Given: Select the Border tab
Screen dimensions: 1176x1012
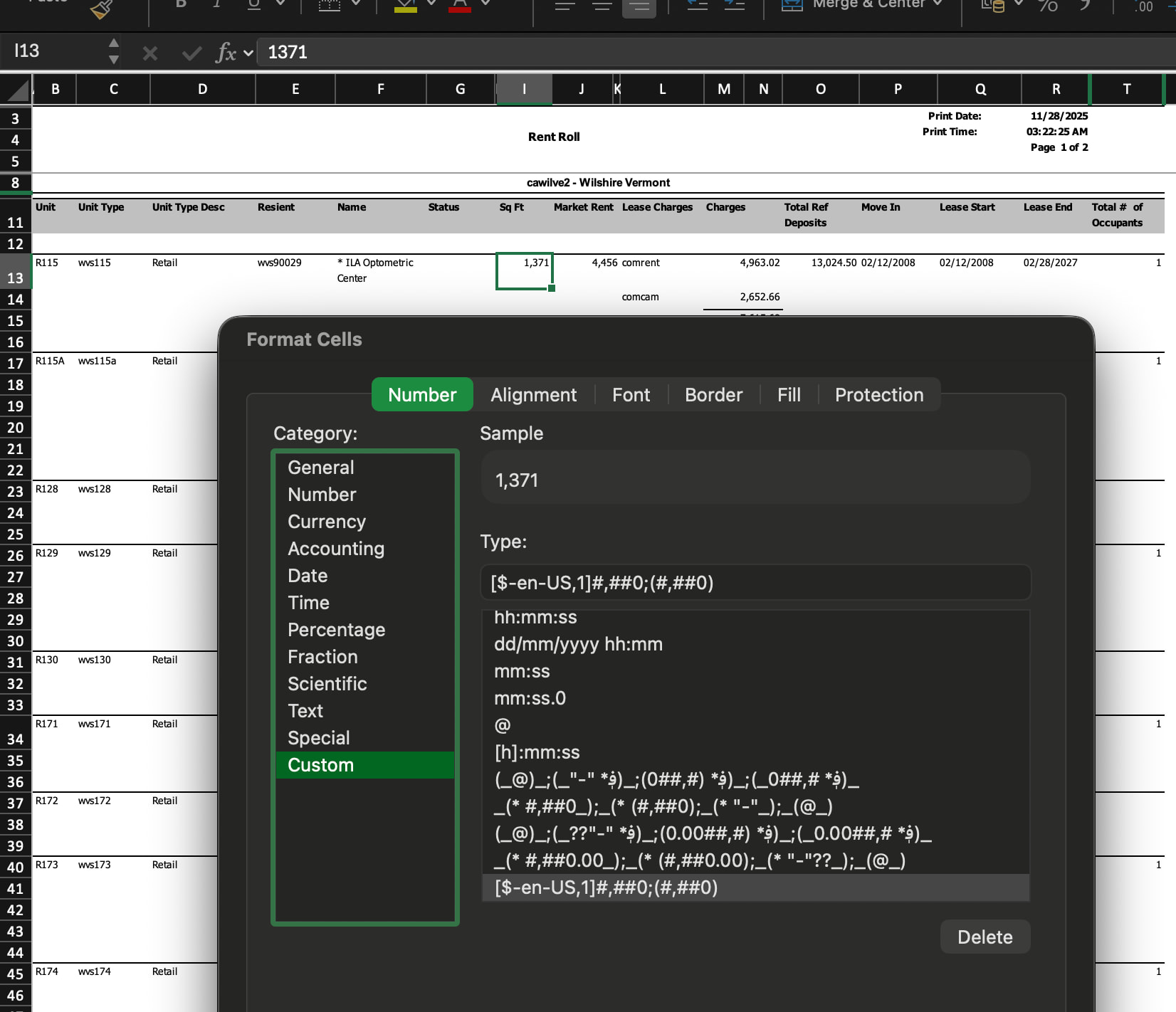Looking at the screenshot, I should click(713, 395).
